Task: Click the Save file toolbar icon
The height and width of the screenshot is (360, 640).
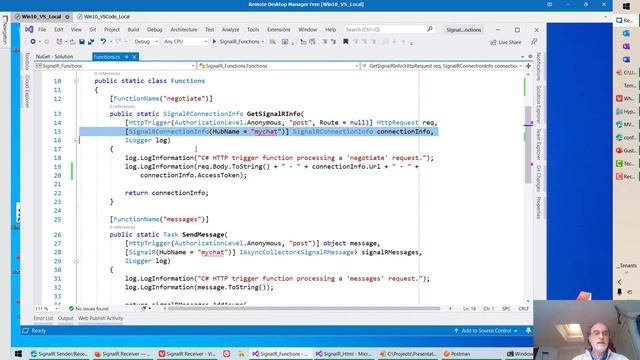Action: point(82,42)
